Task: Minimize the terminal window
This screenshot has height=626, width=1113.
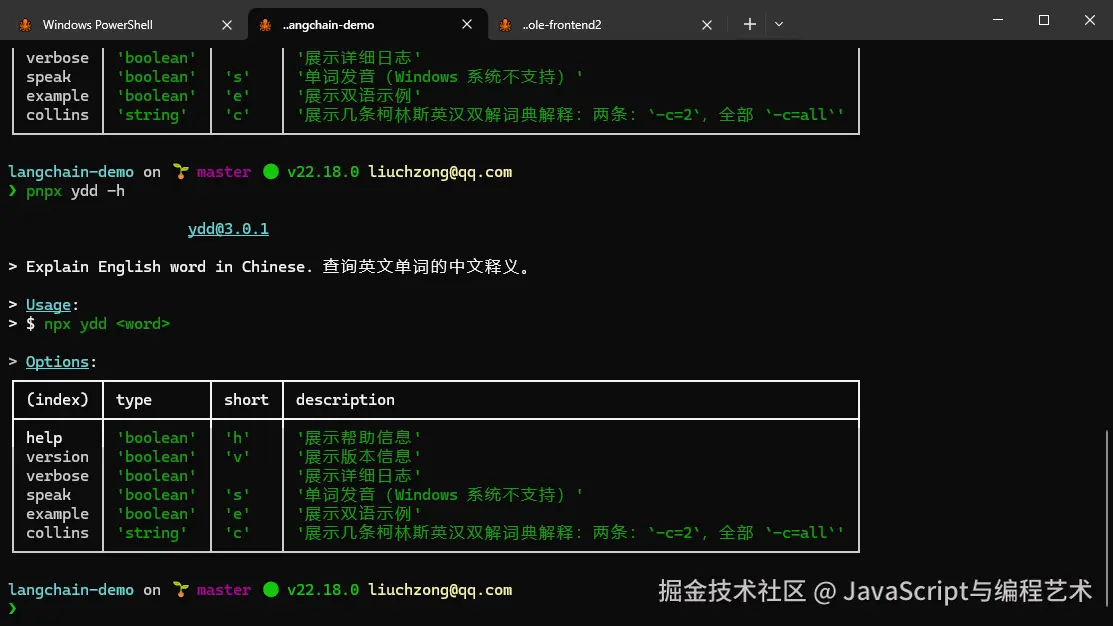Action: (x=998, y=20)
